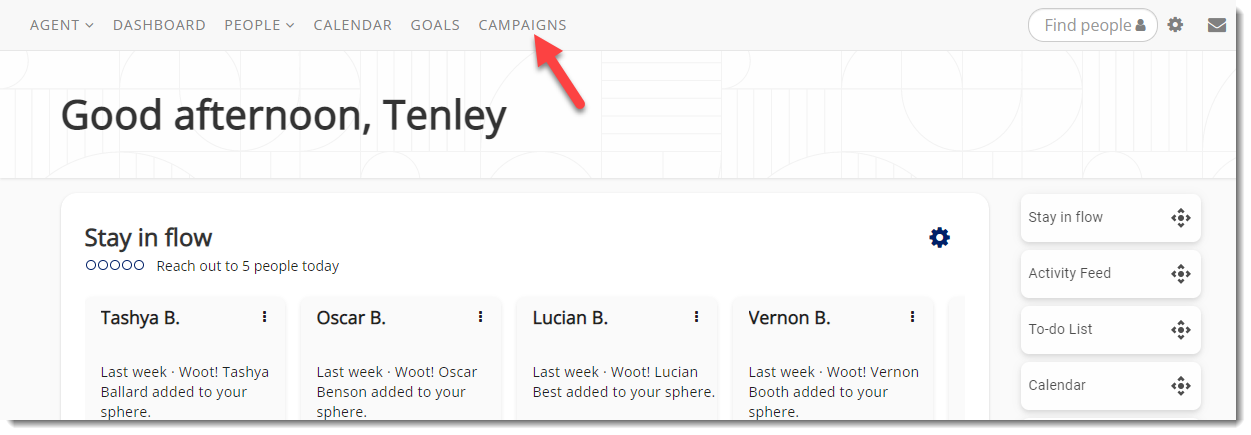Expand the People dropdown menu

tap(259, 25)
